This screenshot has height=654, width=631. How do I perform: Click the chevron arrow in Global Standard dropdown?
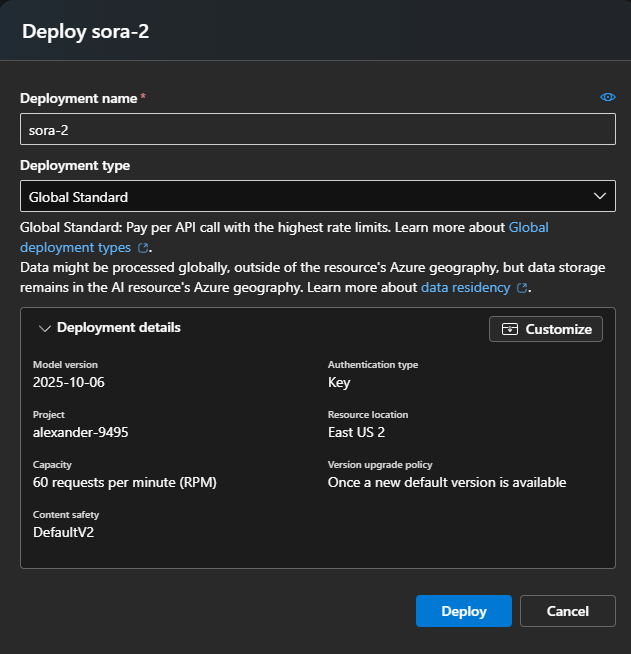[600, 196]
